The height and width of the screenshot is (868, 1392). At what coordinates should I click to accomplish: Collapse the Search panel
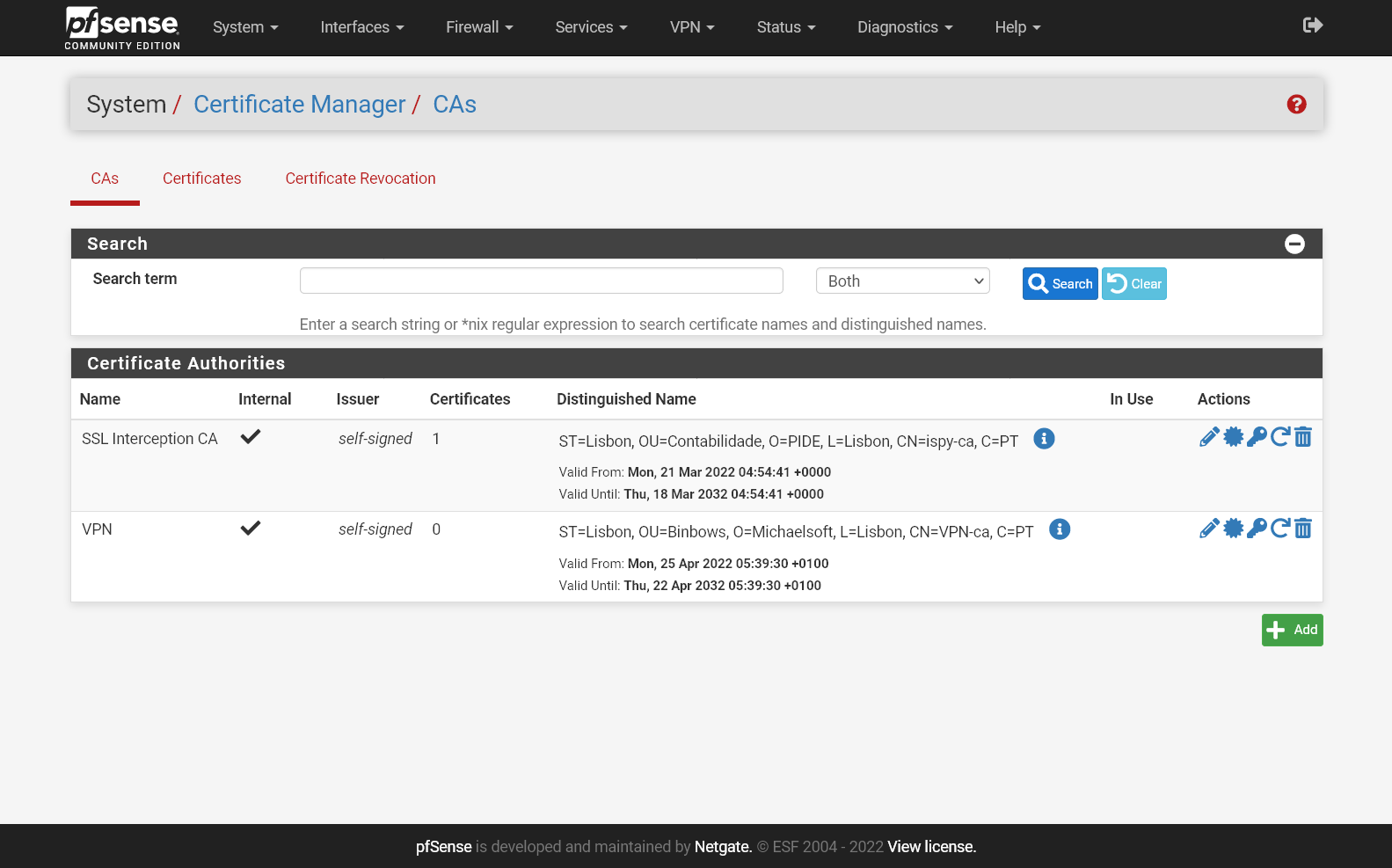[1294, 244]
